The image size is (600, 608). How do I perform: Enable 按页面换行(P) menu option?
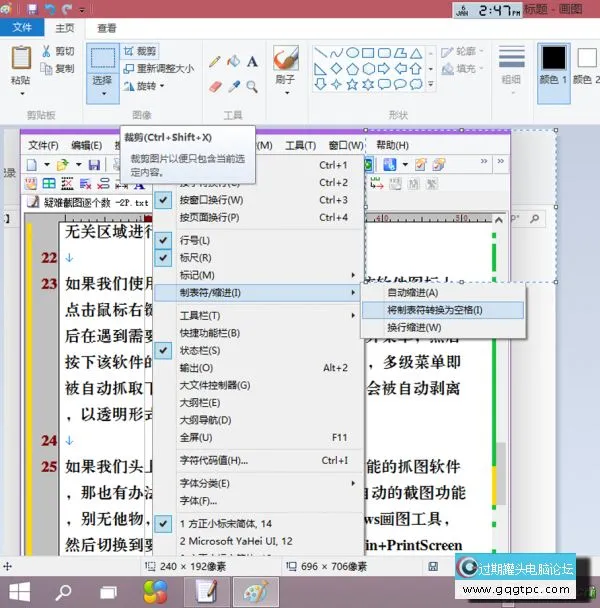point(259,218)
